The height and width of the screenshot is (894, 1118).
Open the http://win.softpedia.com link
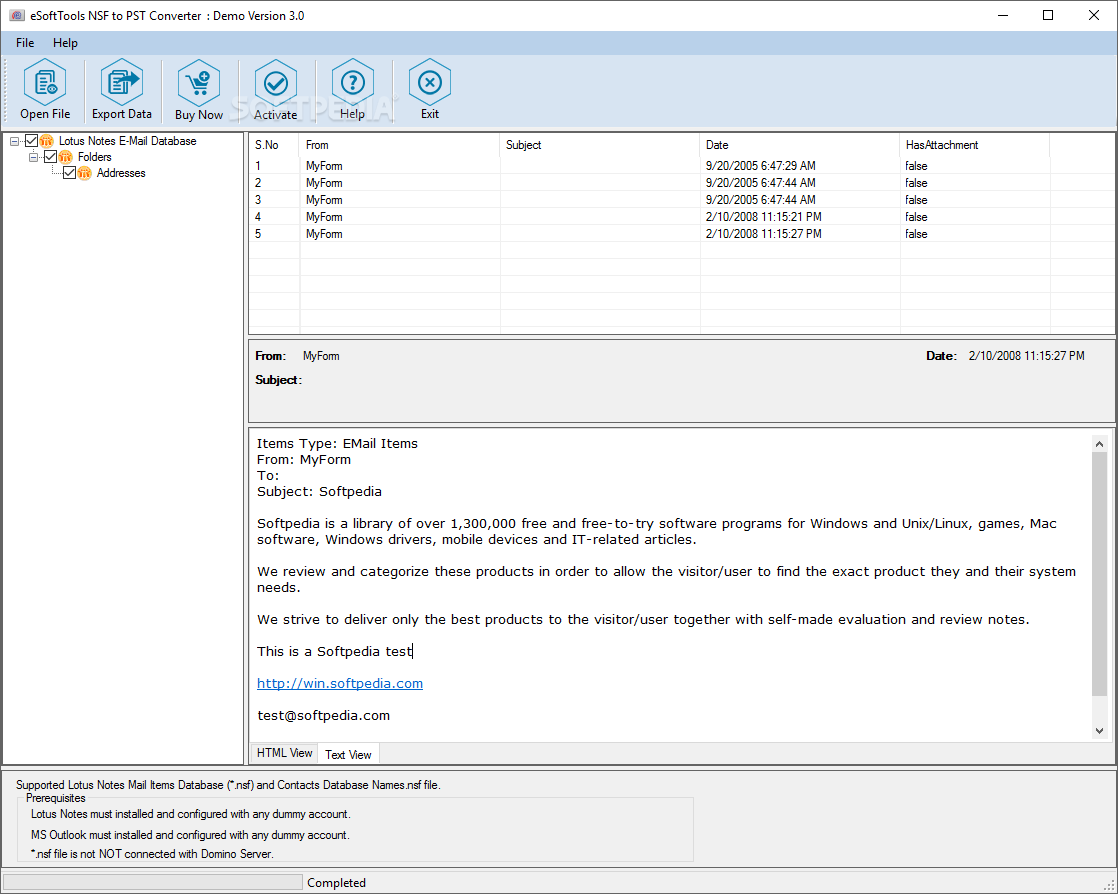click(340, 683)
